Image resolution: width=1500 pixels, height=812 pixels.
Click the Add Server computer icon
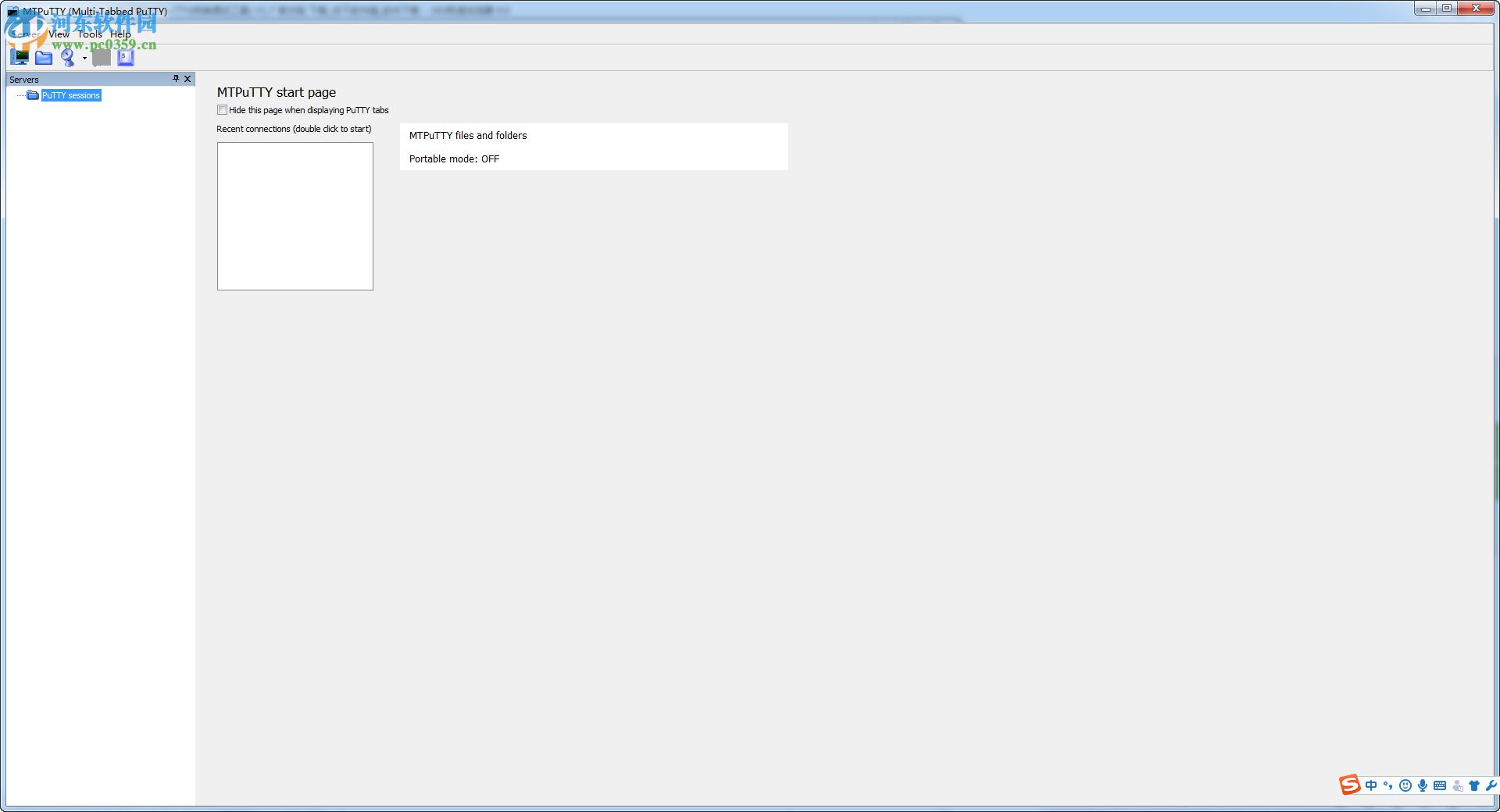point(21,57)
